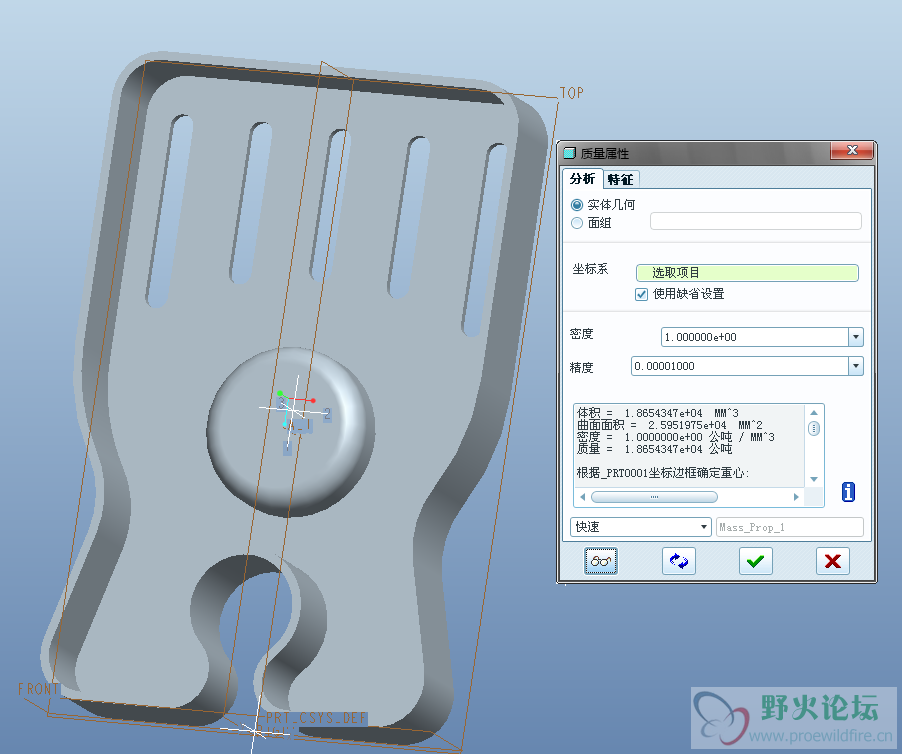The height and width of the screenshot is (754, 902).
Task: Open the 快速 analysis type dropdown
Action: click(641, 527)
